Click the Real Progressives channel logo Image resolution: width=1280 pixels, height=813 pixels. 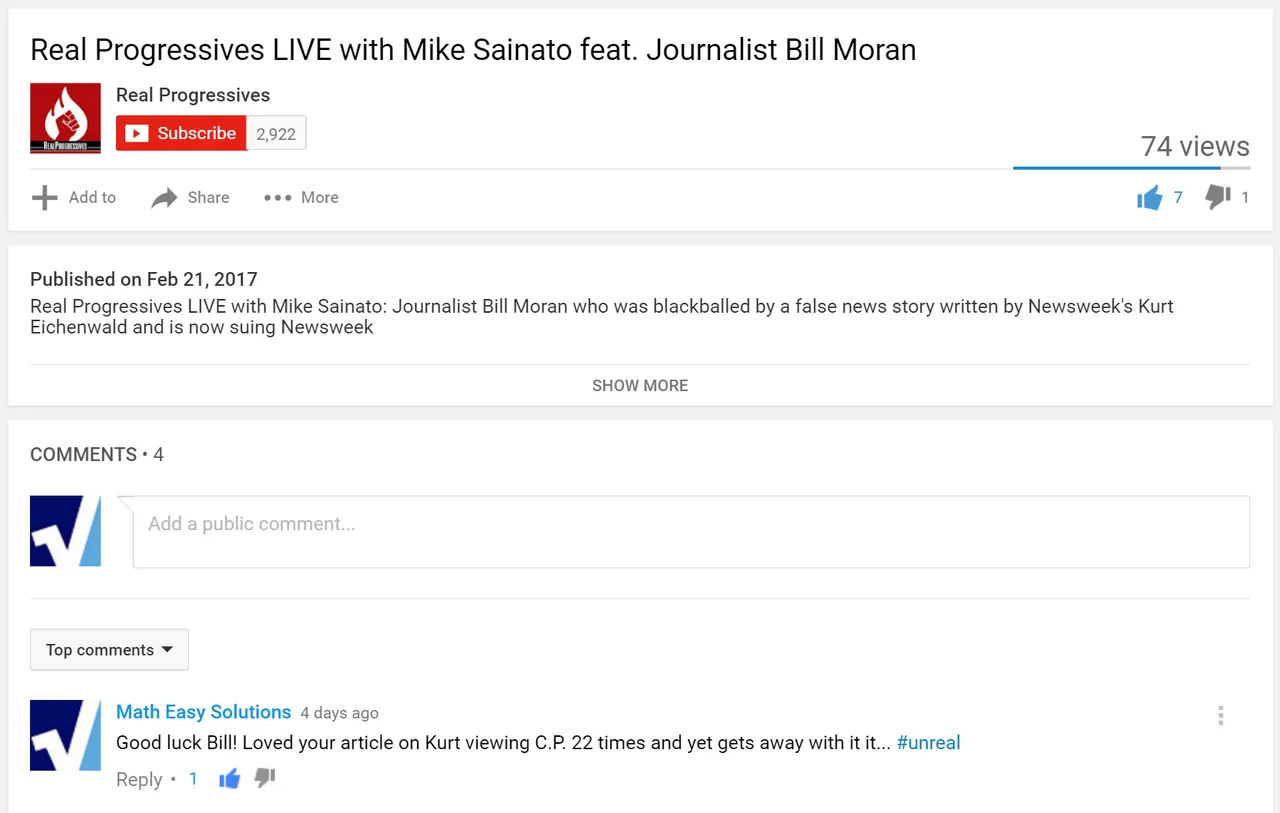pyautogui.click(x=65, y=118)
